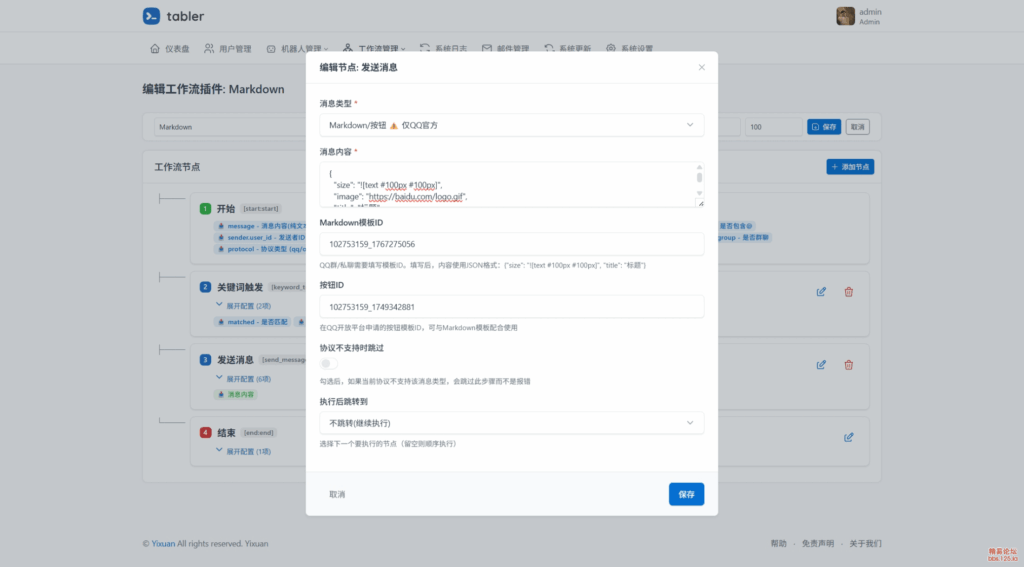
Task: Expand 展开配置 (2项) in 关键词触发
Action: 244,306
